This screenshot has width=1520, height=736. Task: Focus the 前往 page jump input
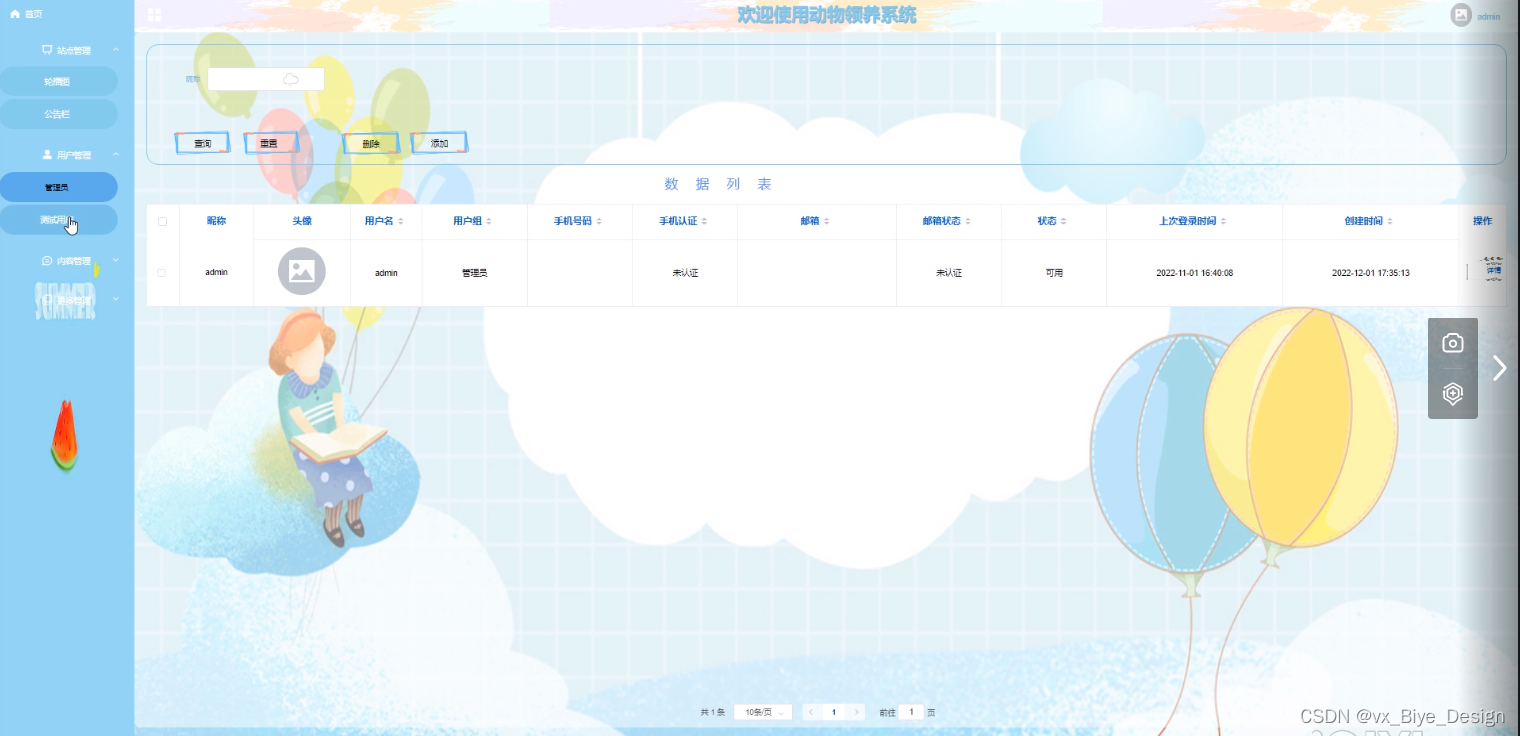pos(911,713)
